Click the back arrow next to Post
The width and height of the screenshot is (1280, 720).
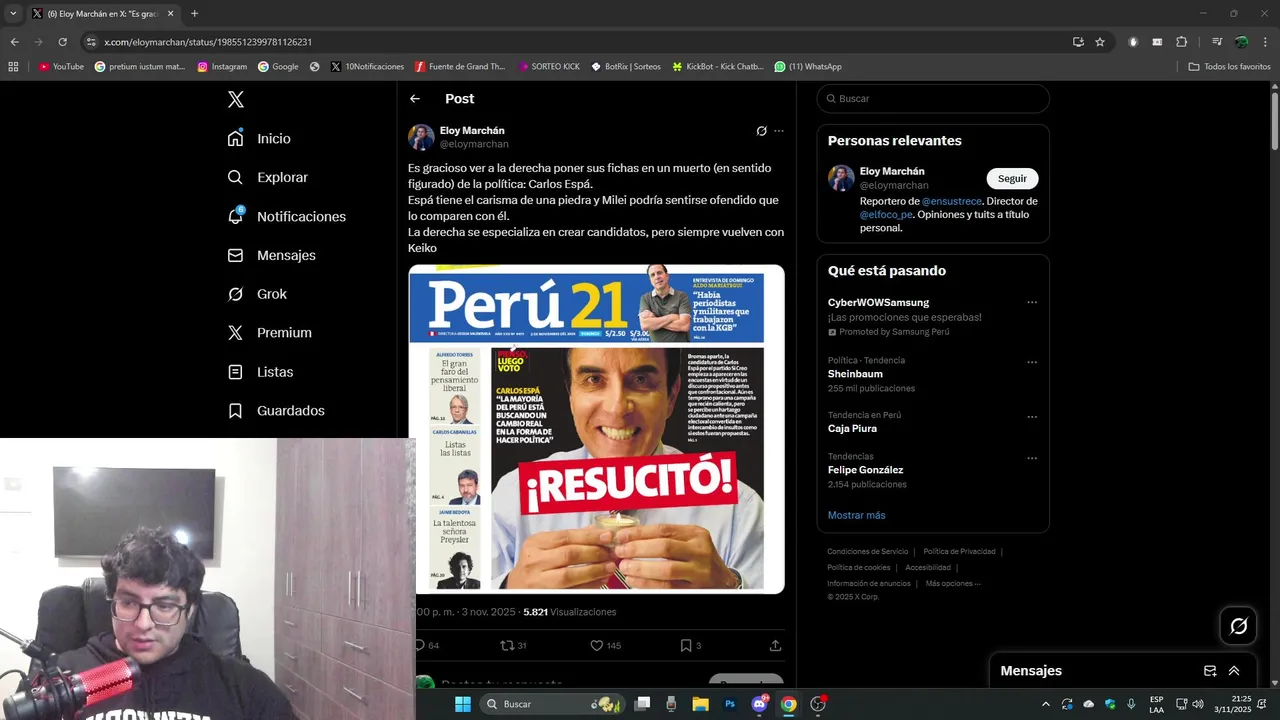click(x=415, y=99)
